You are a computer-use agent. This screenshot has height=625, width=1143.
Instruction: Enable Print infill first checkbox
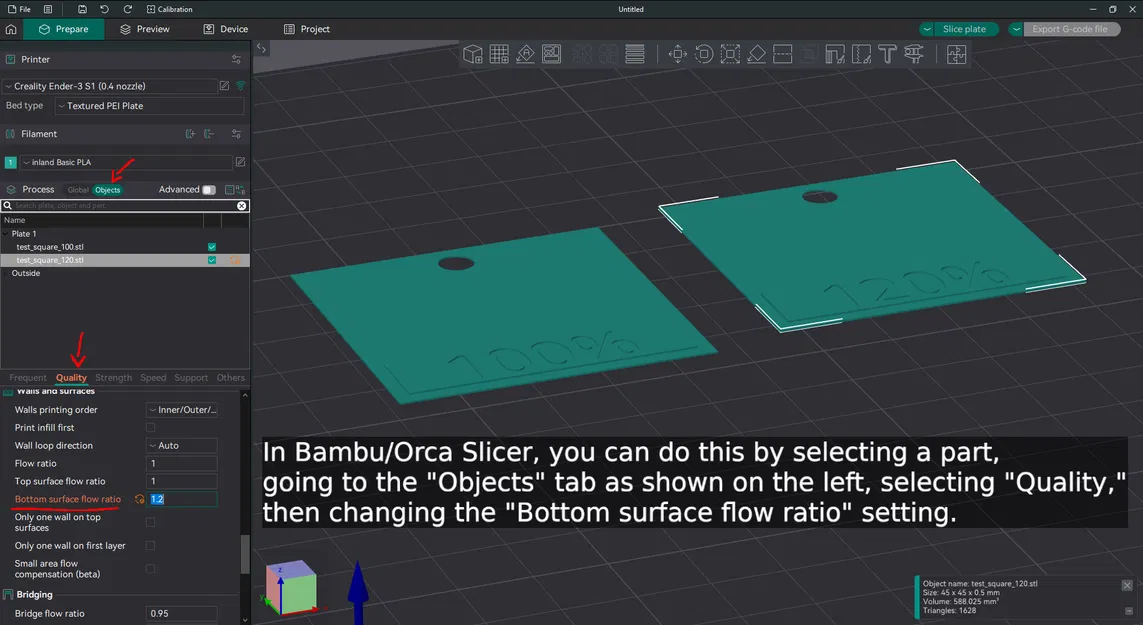[x=150, y=428]
